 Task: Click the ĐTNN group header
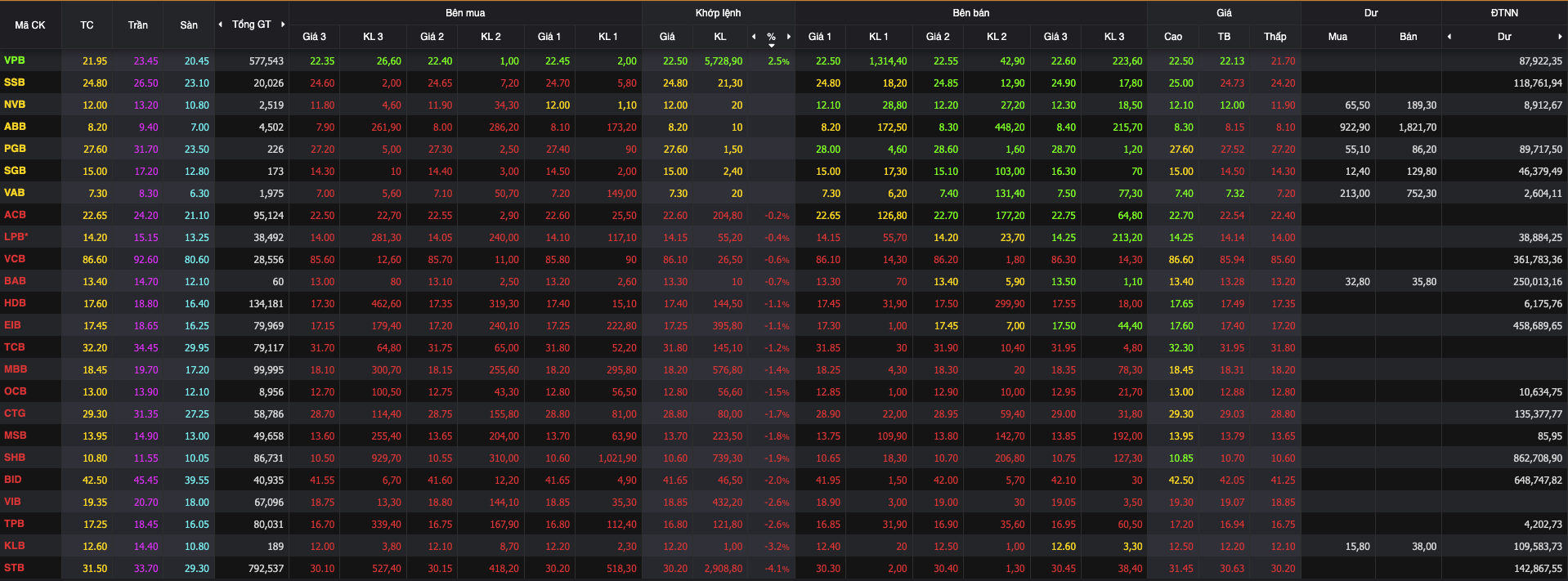pos(1504,13)
